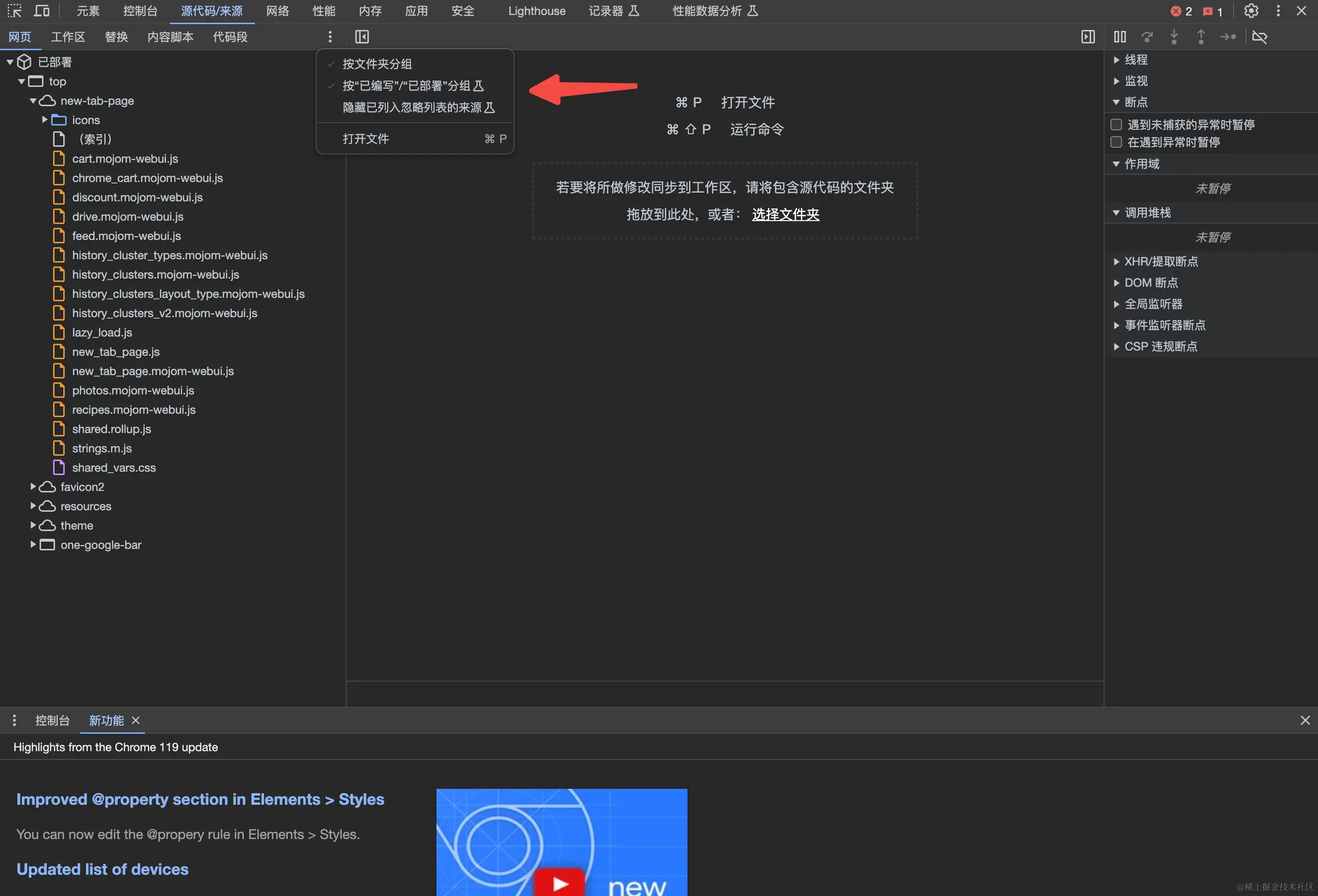Collapse the new-tab-page tree node
Viewport: 1318px width, 896px height.
pos(33,101)
